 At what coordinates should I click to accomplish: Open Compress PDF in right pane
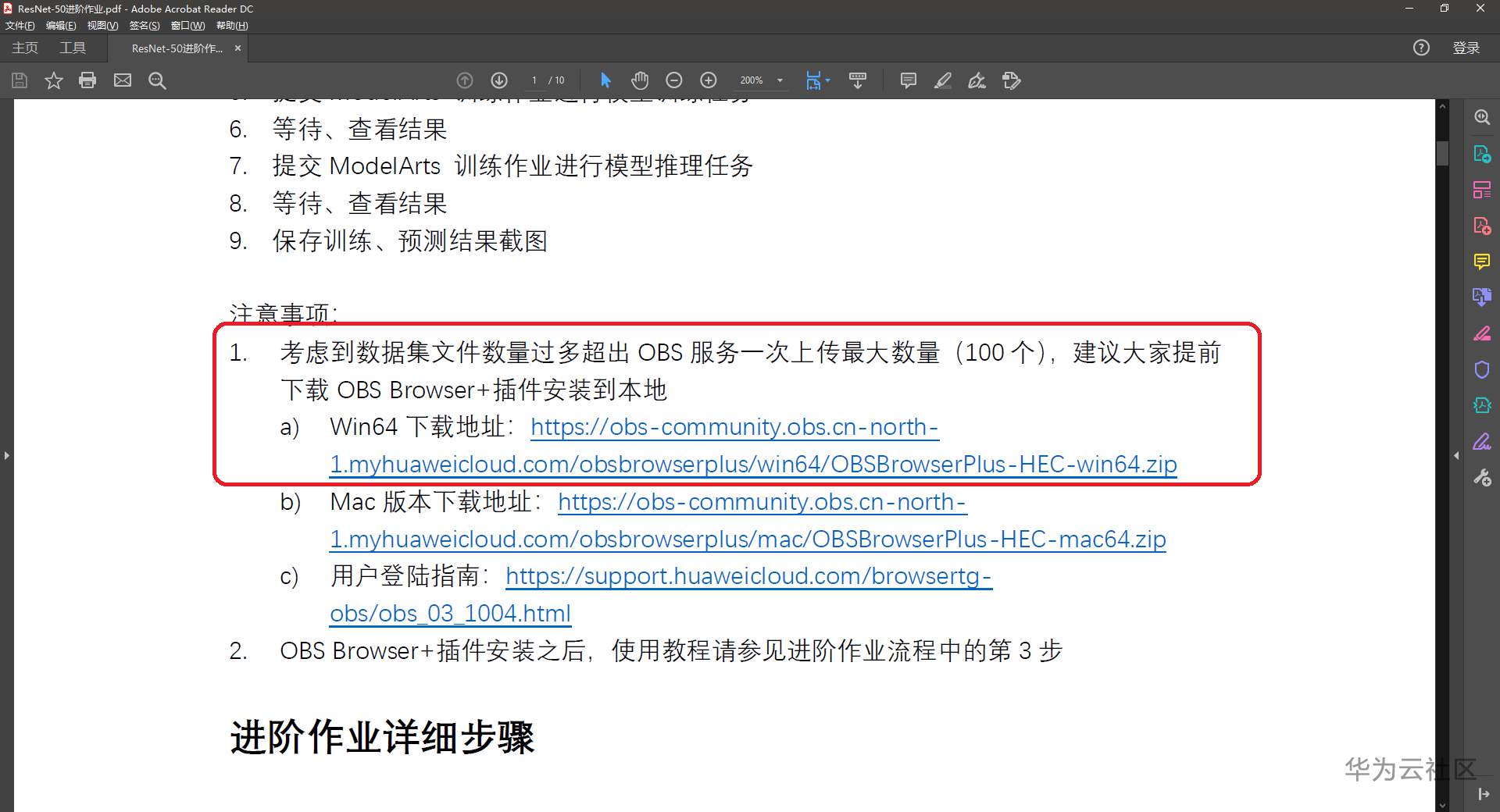[x=1482, y=405]
